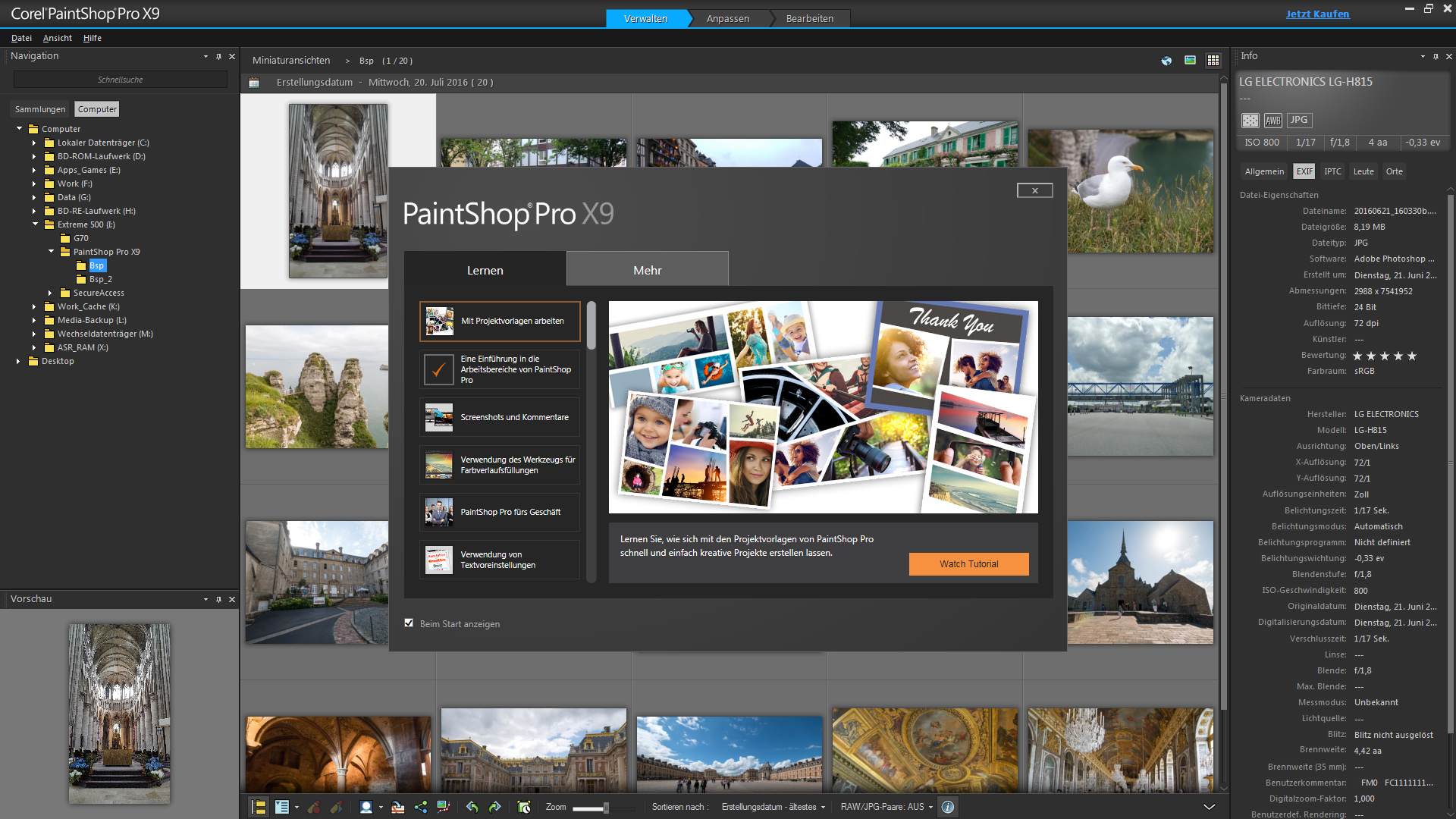Switch to the Mehr tab
Screen dimensions: 1456x819
(x=647, y=269)
